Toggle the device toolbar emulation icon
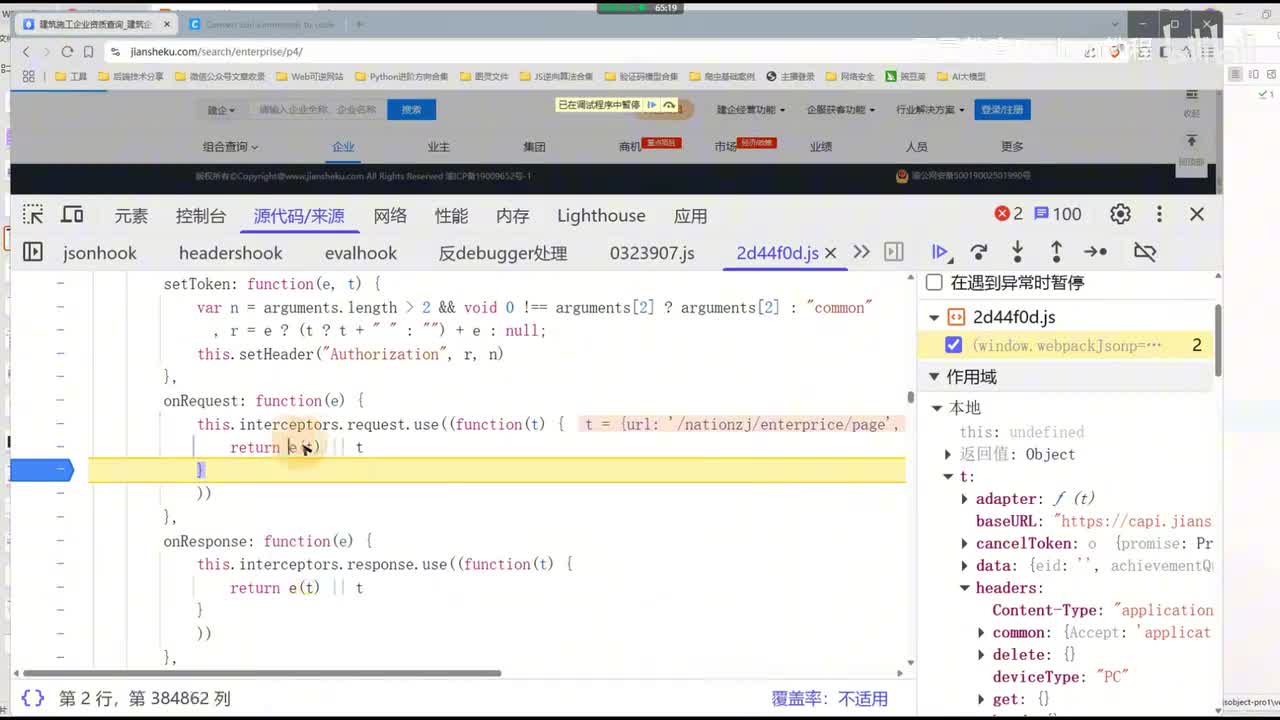 coord(72,215)
